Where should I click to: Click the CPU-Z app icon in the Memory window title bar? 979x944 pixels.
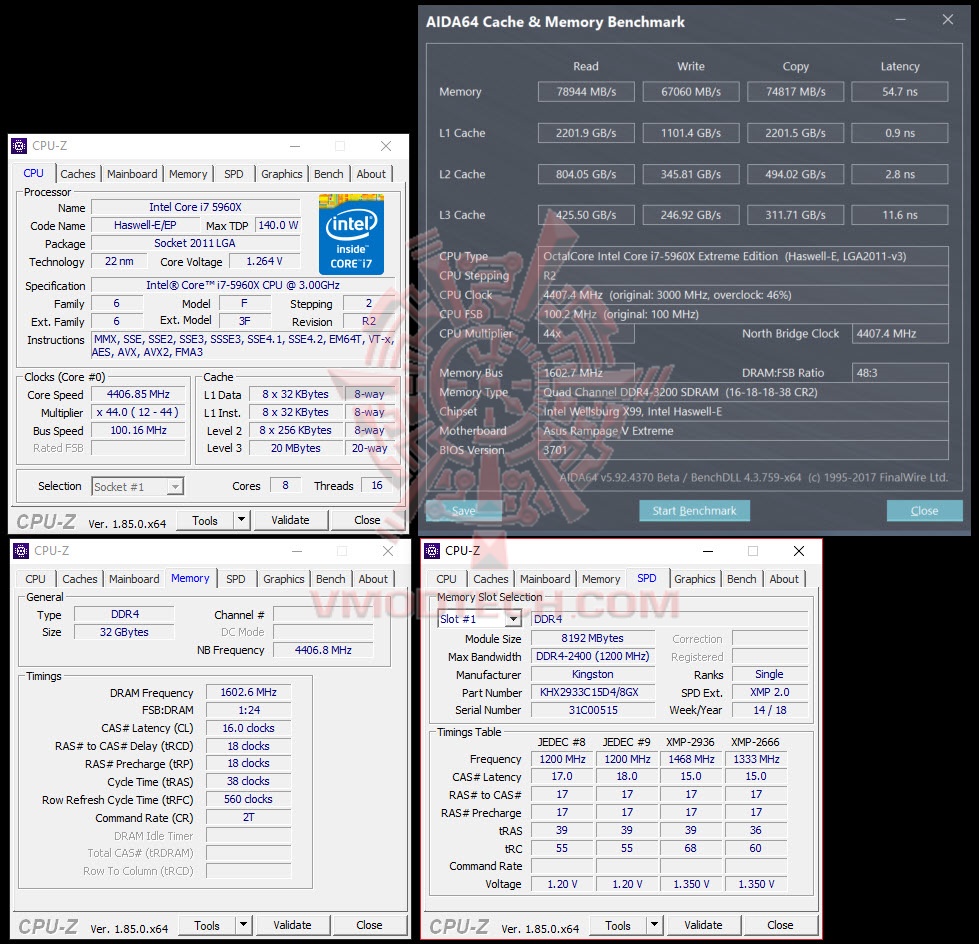point(21,551)
